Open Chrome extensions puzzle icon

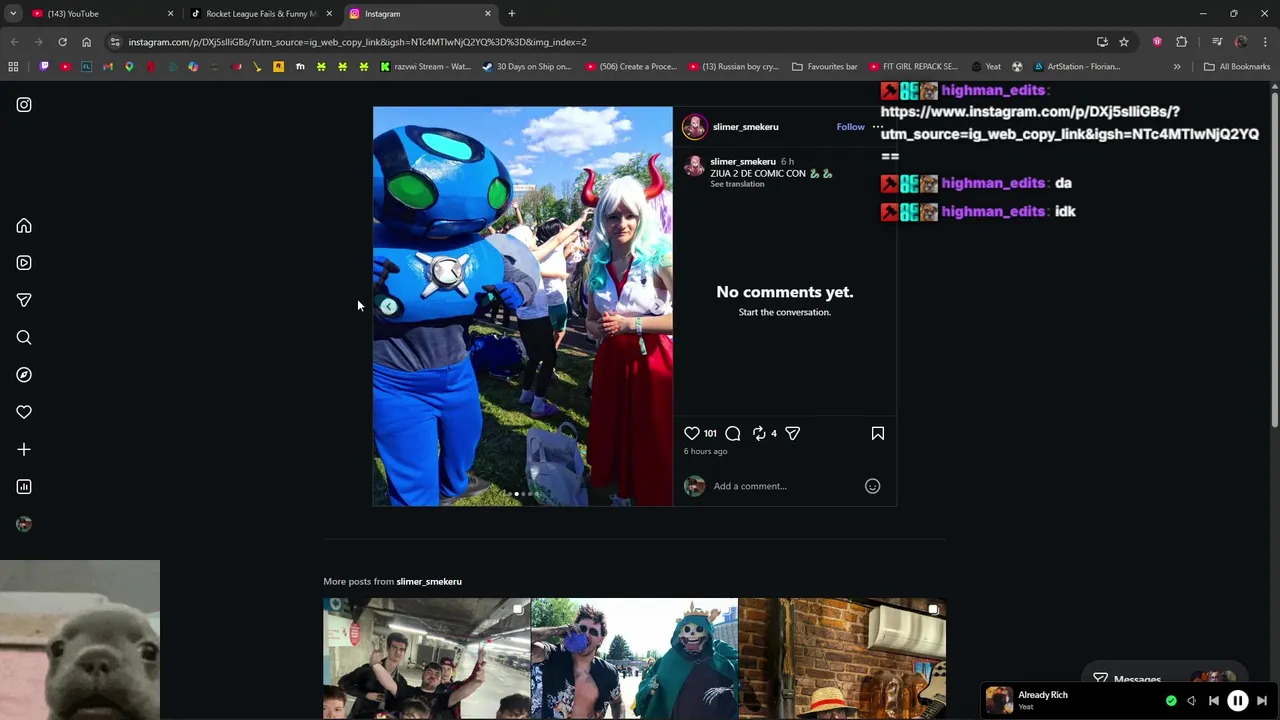coord(1181,42)
